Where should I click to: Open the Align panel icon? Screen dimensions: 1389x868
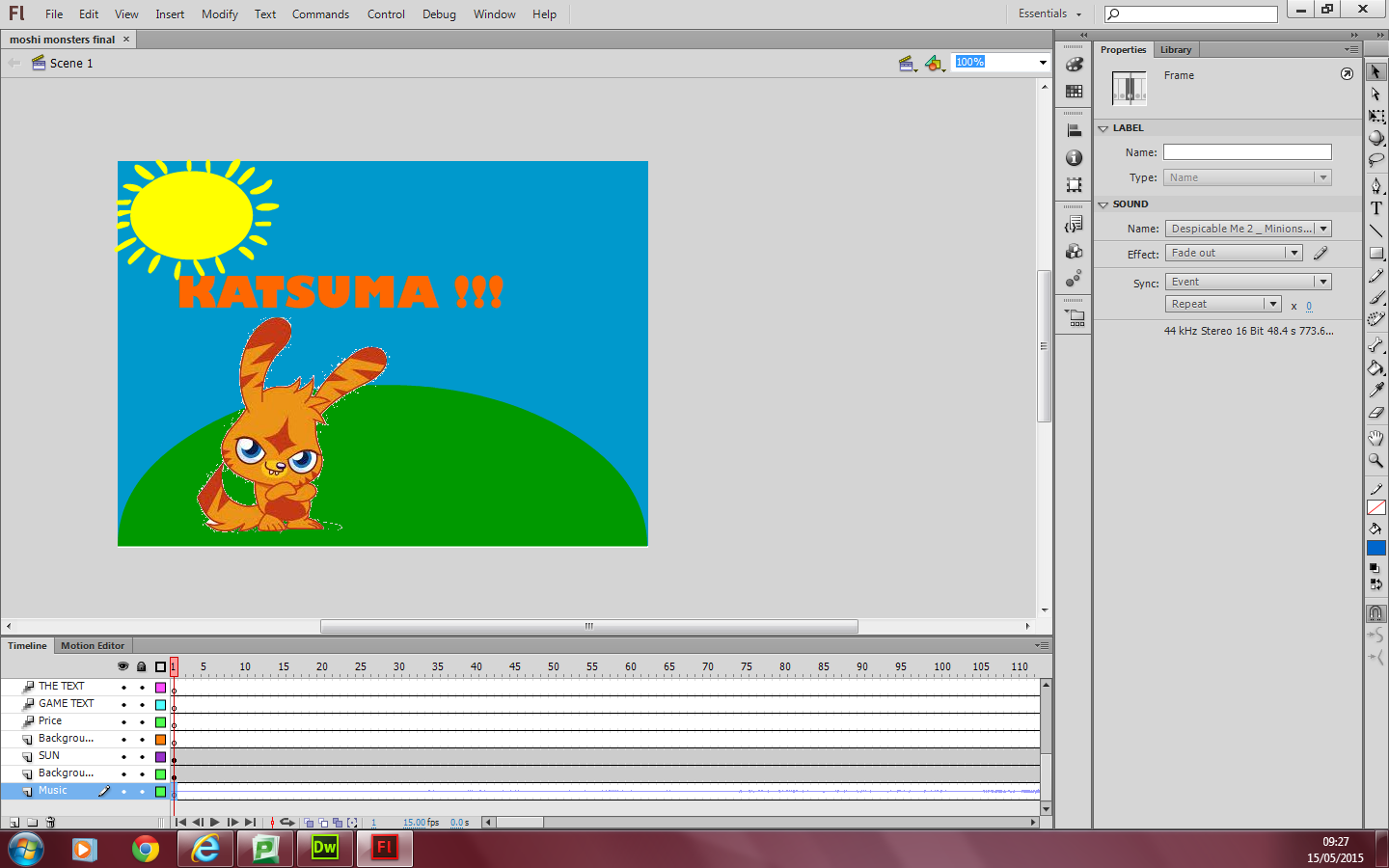(1074, 131)
